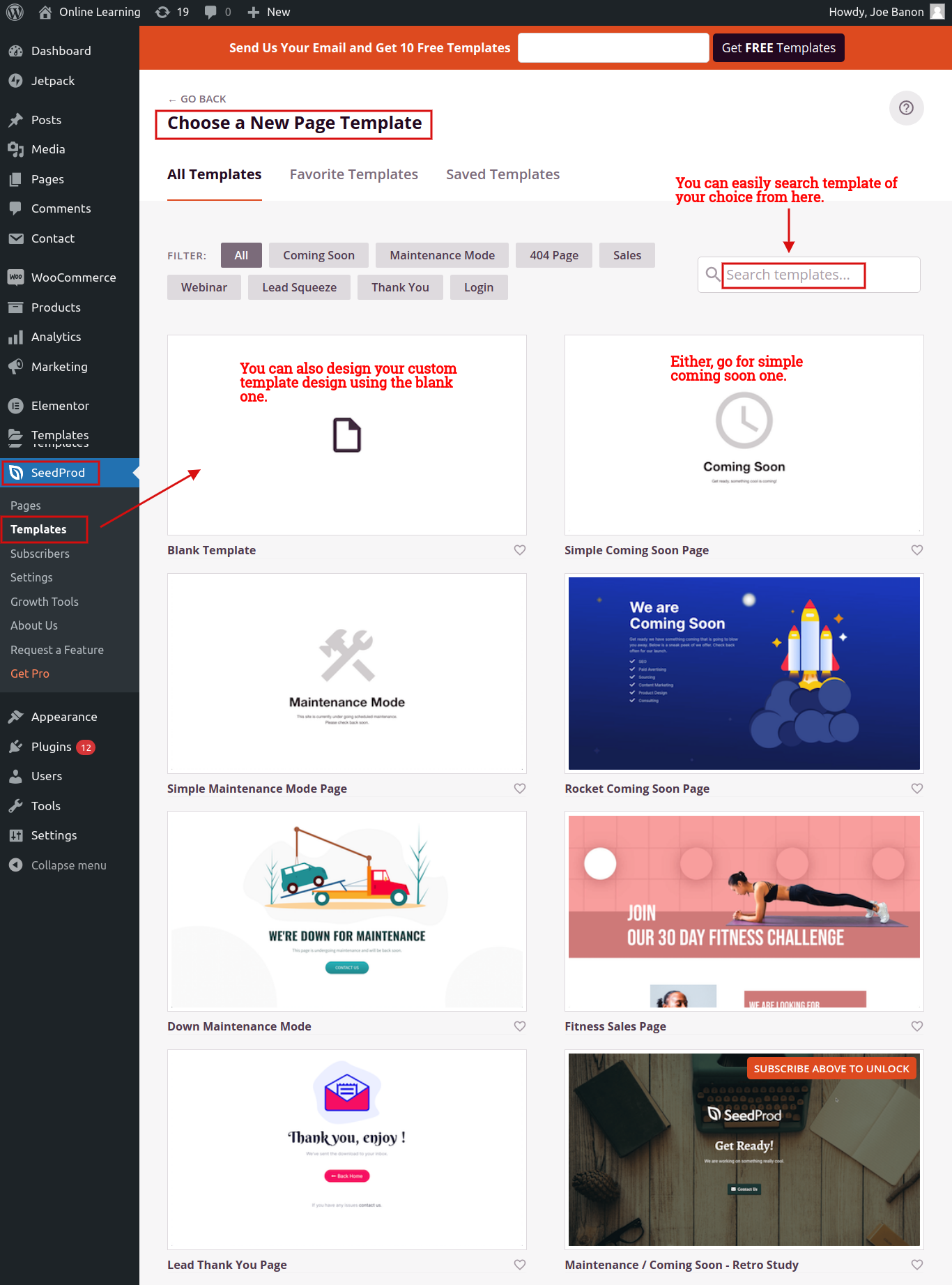
Task: Open the updates icon showing 19
Action: coord(172,12)
